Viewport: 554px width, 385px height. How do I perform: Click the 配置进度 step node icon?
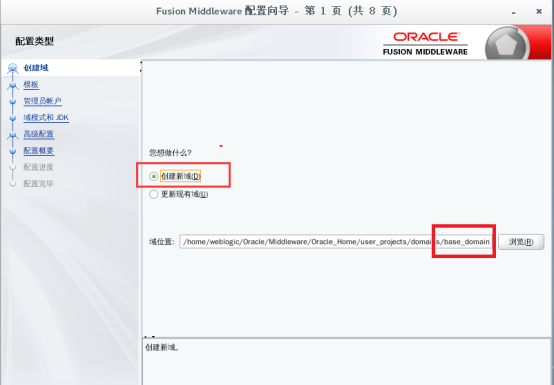(13, 167)
